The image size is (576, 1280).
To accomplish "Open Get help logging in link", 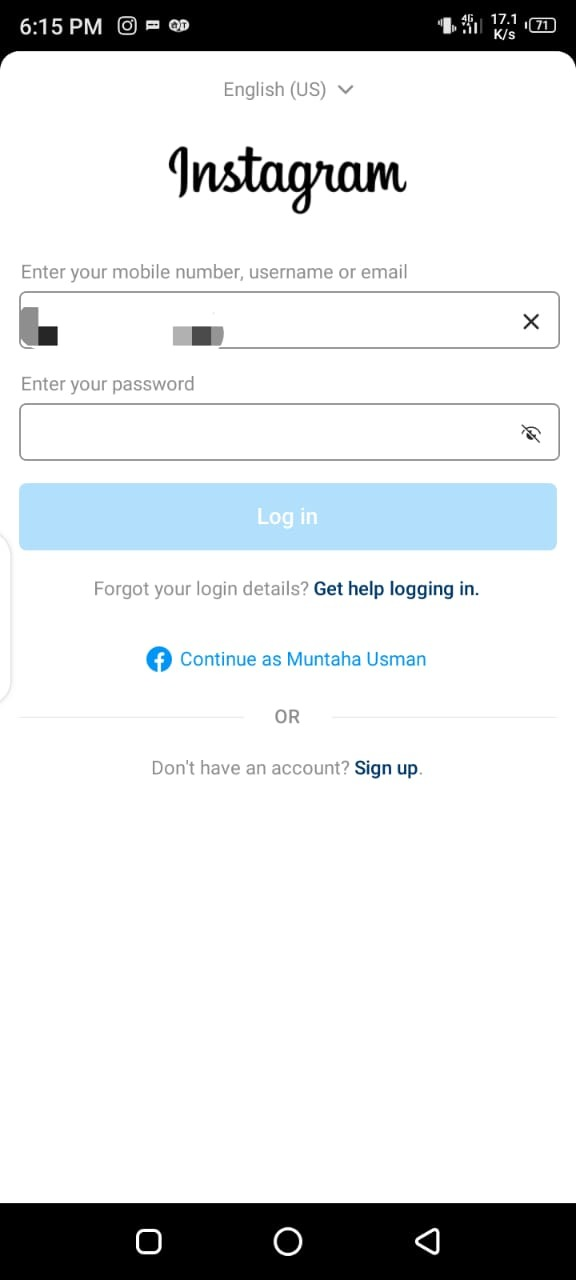I will pos(396,589).
